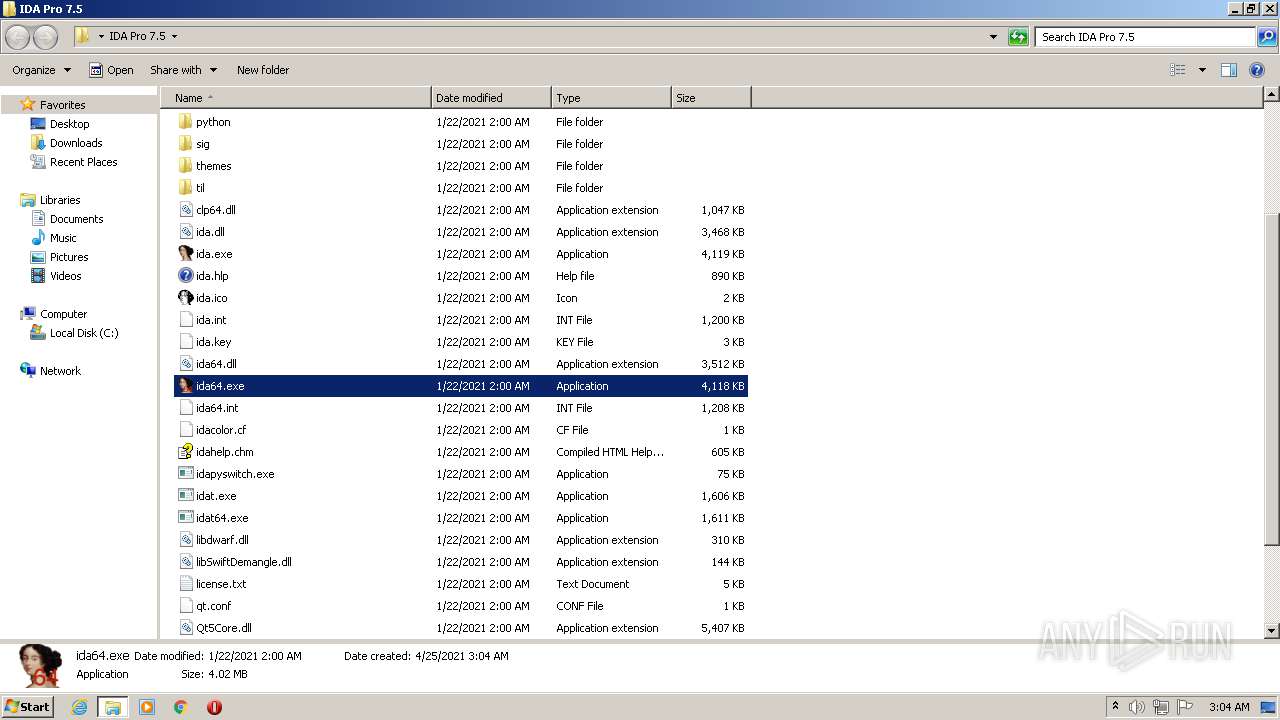Select Documents library
This screenshot has width=1280, height=720.
point(76,219)
